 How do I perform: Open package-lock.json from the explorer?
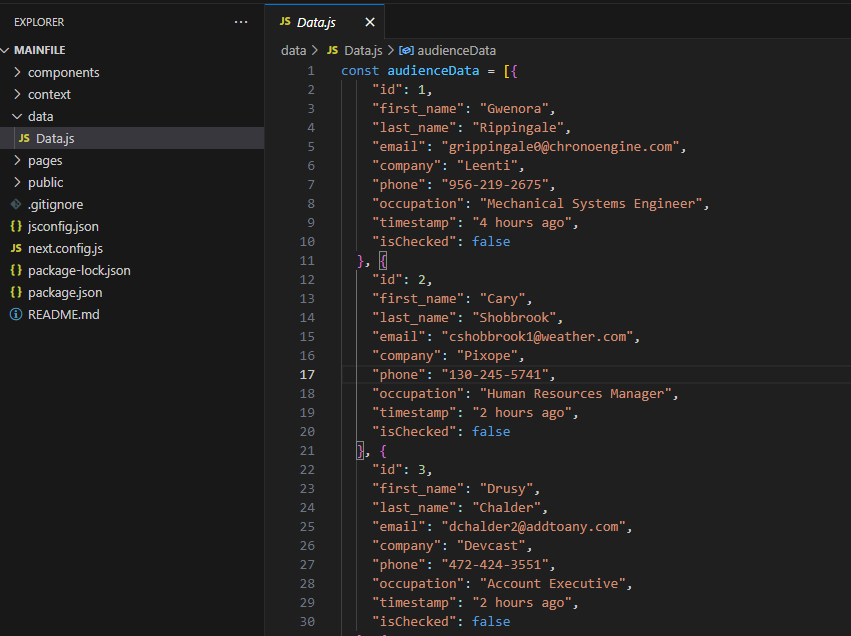click(x=79, y=270)
